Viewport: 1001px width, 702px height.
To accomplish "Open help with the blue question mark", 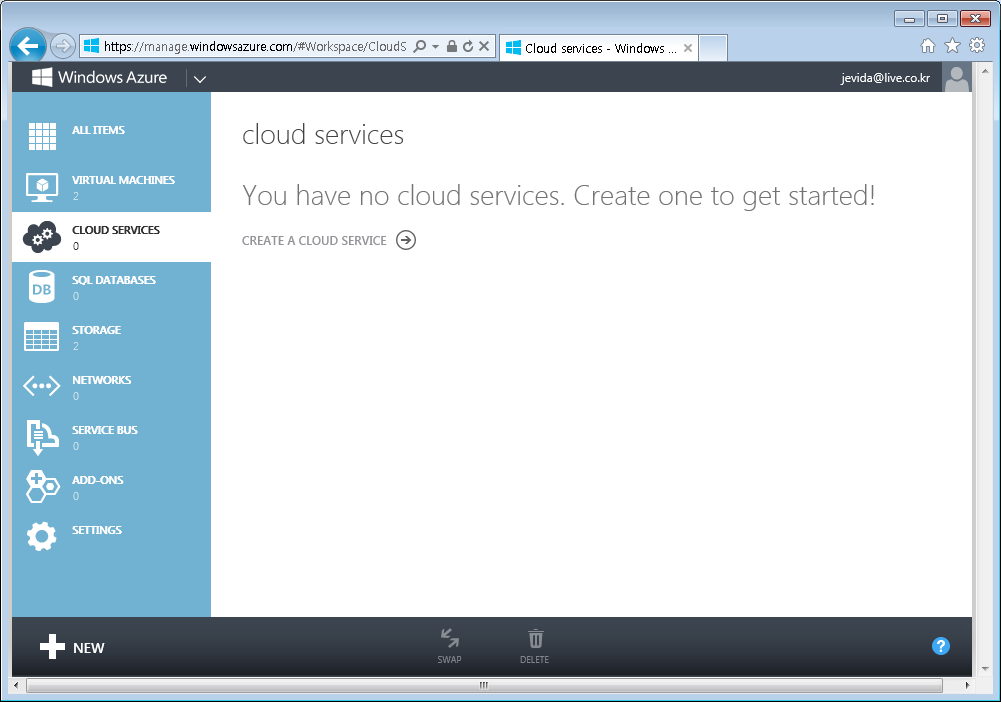I will pyautogui.click(x=940, y=646).
